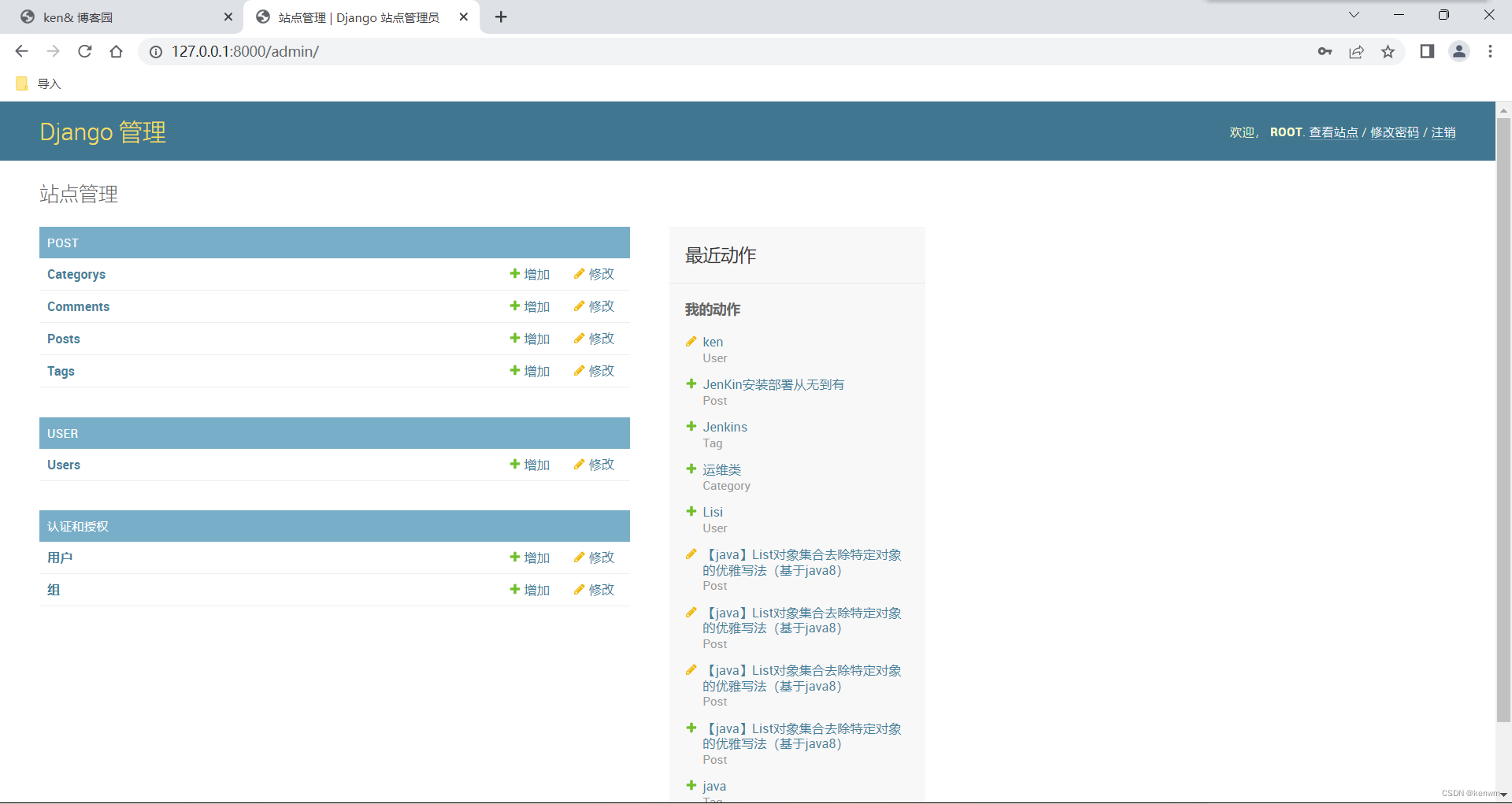This screenshot has width=1512, height=804.
Task: Open the Tags model list
Action: point(61,371)
